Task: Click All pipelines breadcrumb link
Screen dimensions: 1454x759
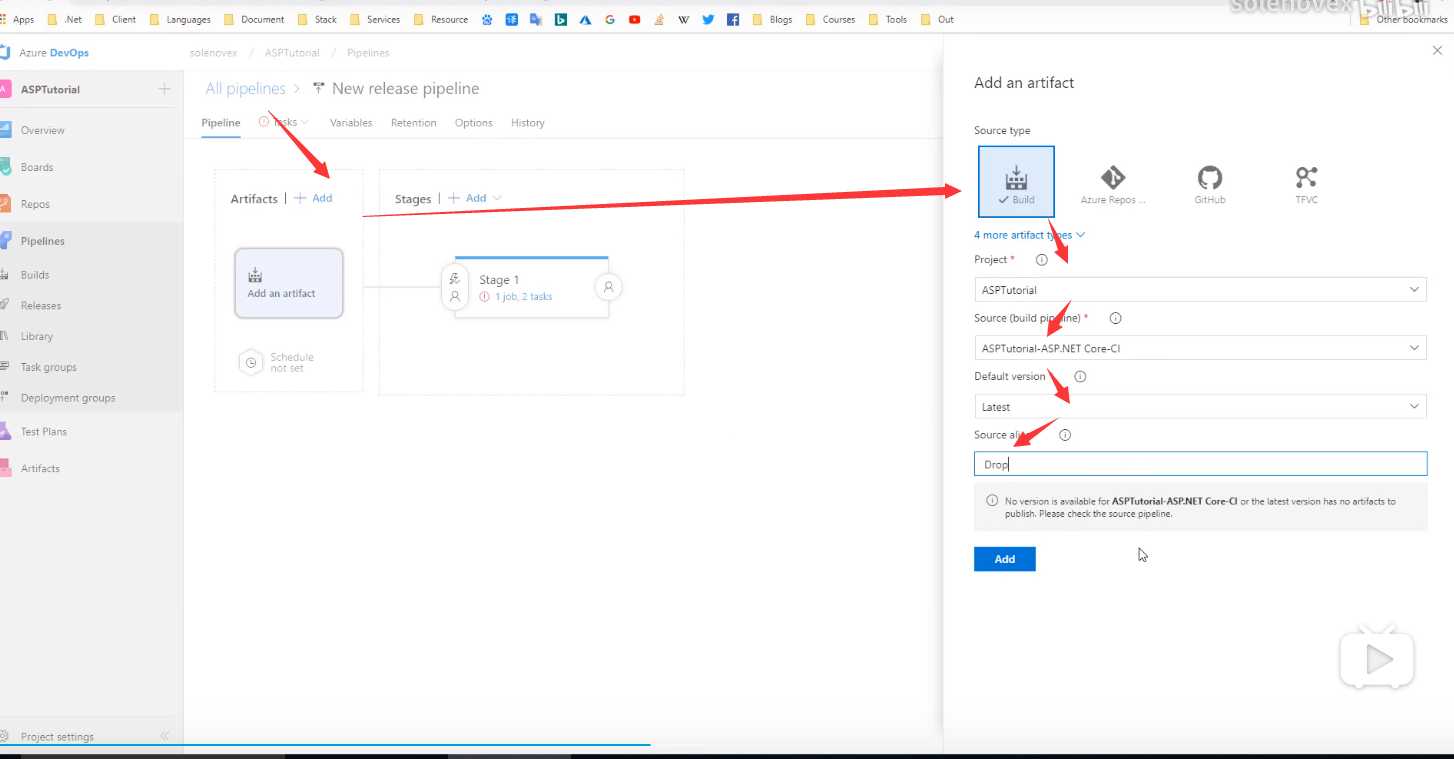Action: click(x=245, y=89)
